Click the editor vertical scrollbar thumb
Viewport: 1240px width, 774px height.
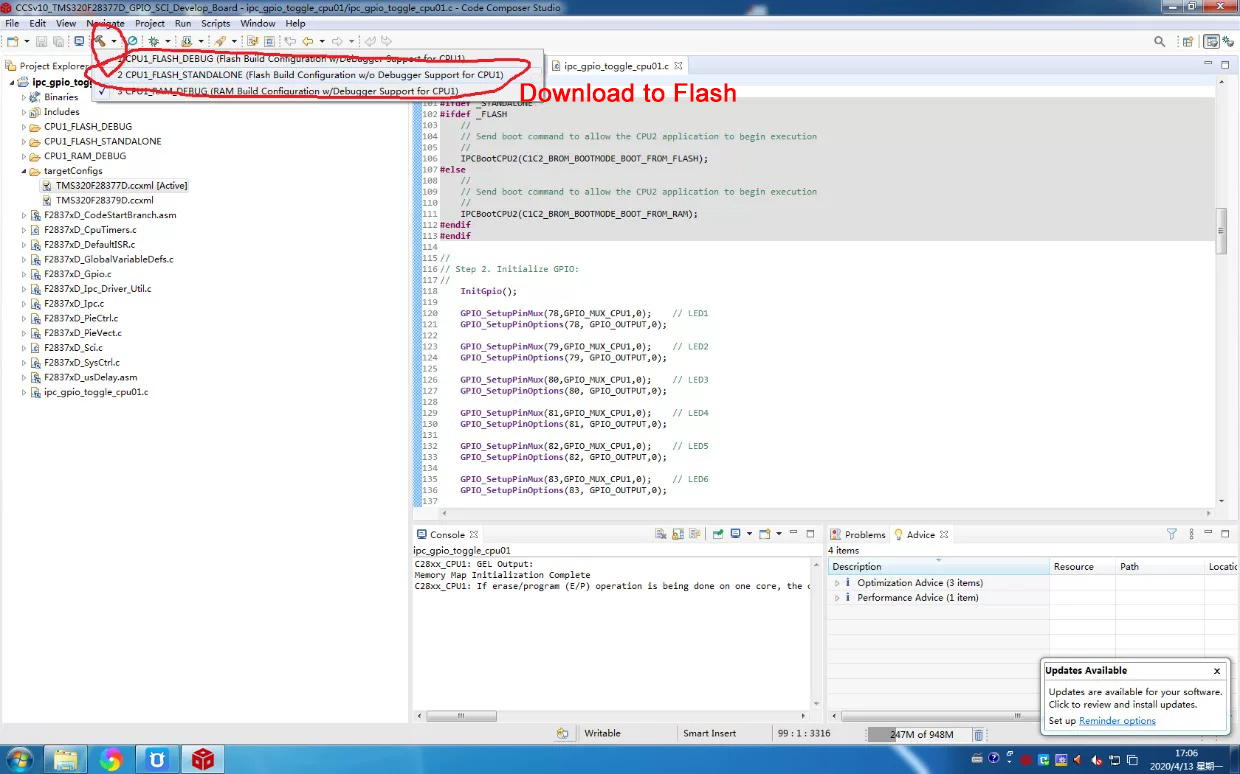coord(1221,230)
